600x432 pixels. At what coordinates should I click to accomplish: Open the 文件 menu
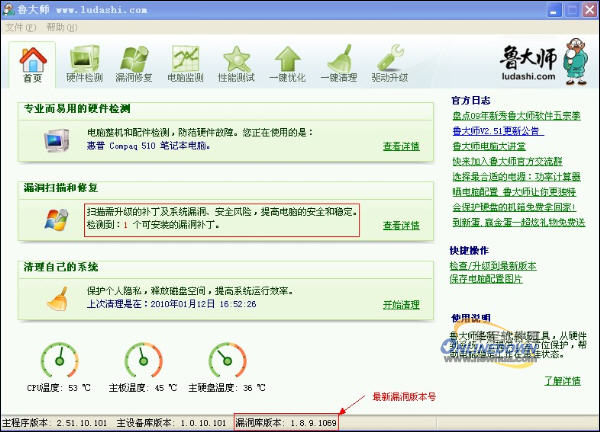point(21,27)
